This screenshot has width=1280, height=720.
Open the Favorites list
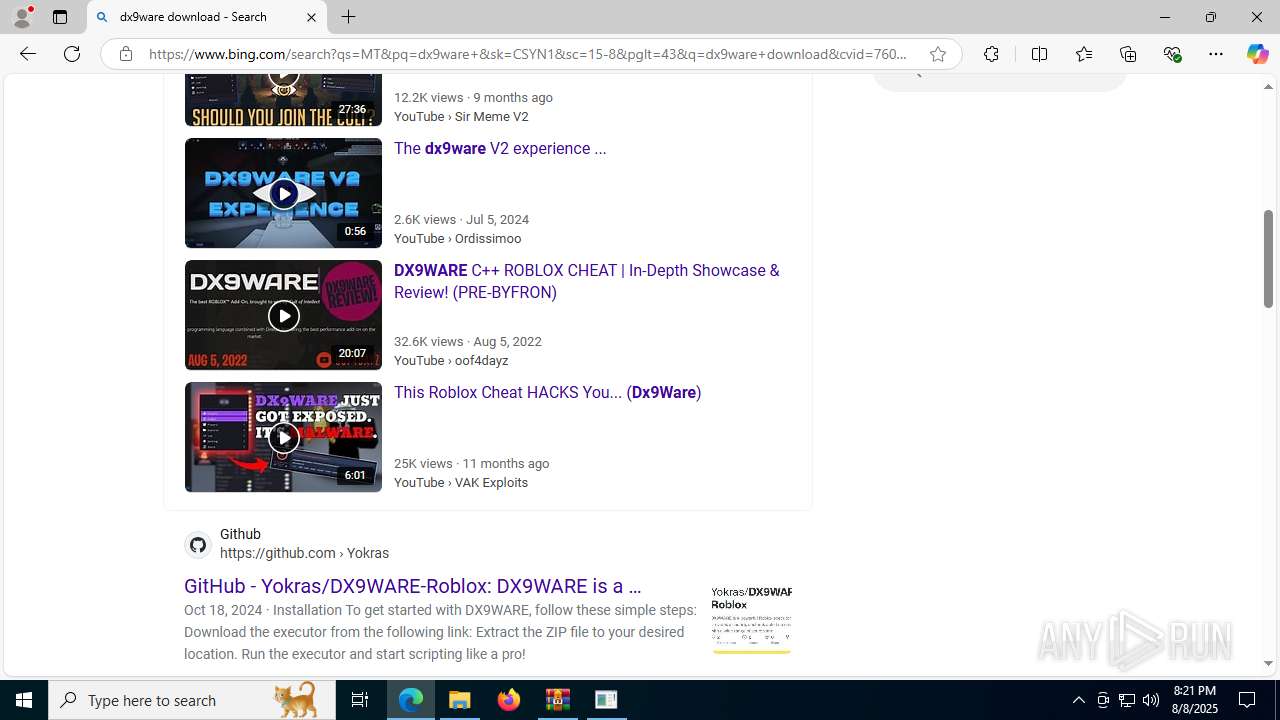(x=1083, y=54)
